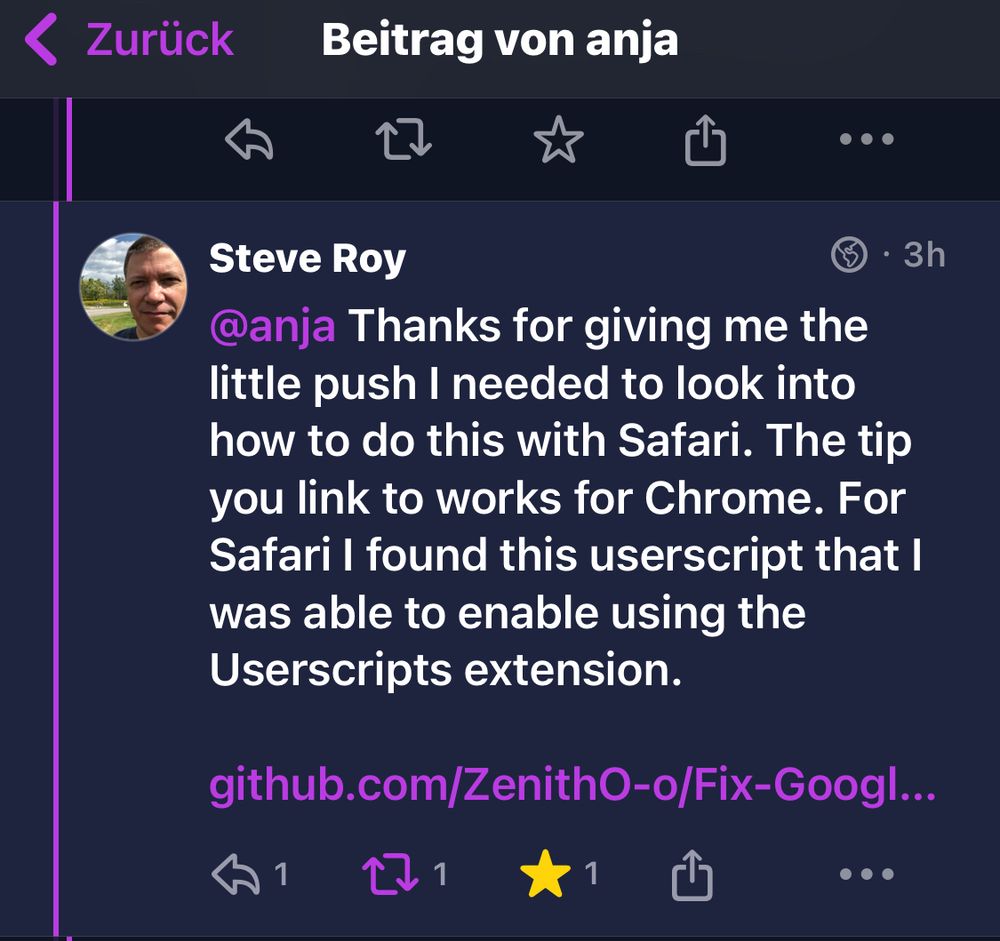The image size is (1000, 941).
Task: Open Steve Roy's profile name
Action: click(x=307, y=260)
